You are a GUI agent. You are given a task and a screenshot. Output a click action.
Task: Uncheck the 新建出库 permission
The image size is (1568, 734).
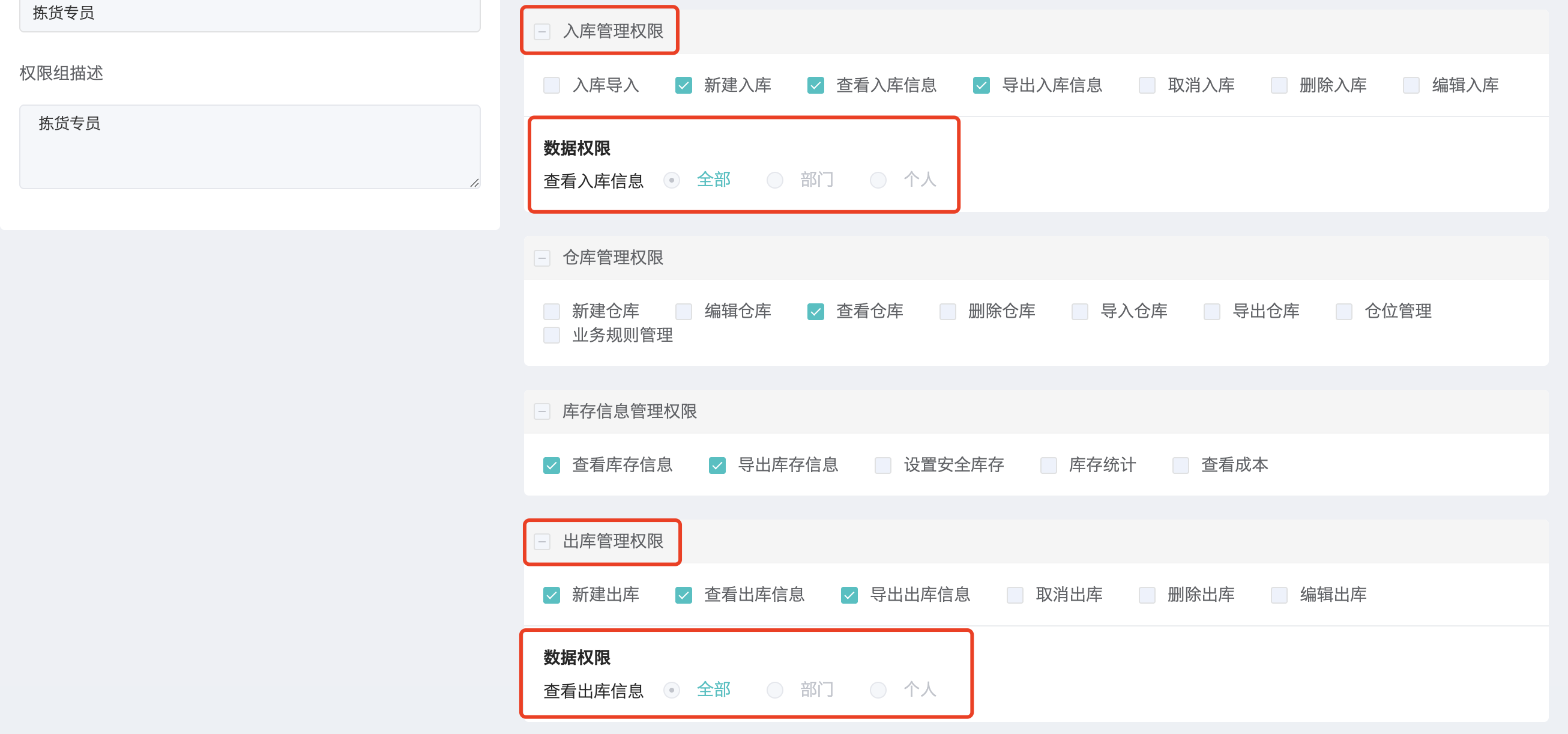click(x=552, y=595)
